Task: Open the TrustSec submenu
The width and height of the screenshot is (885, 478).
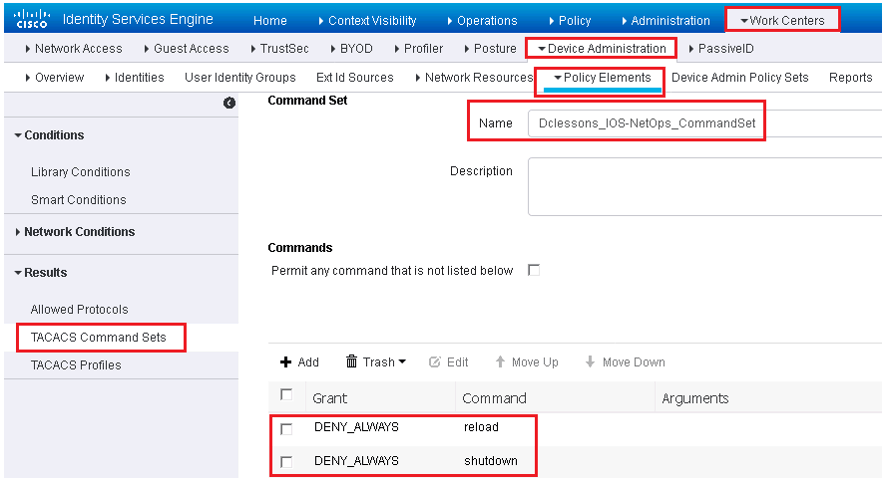Action: (x=279, y=49)
